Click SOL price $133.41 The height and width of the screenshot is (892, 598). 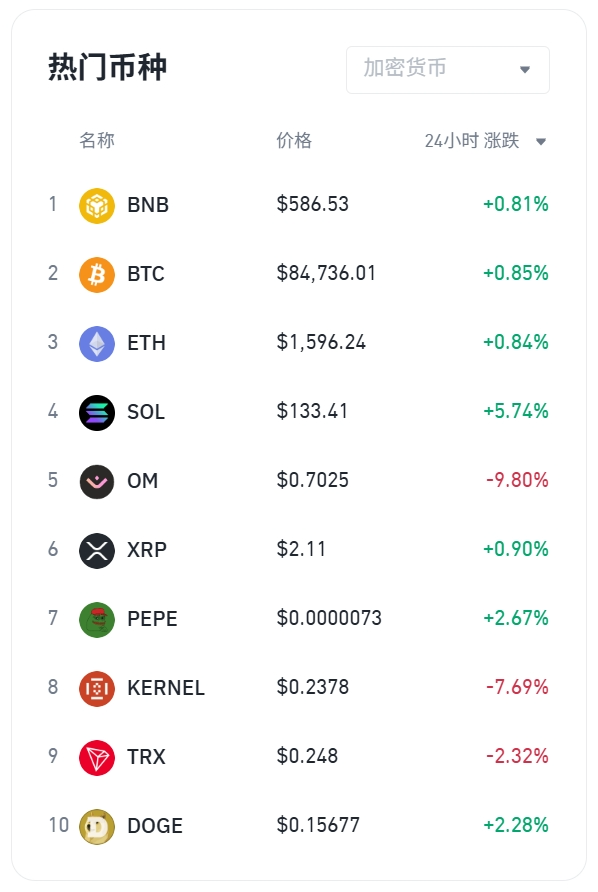[x=312, y=411]
